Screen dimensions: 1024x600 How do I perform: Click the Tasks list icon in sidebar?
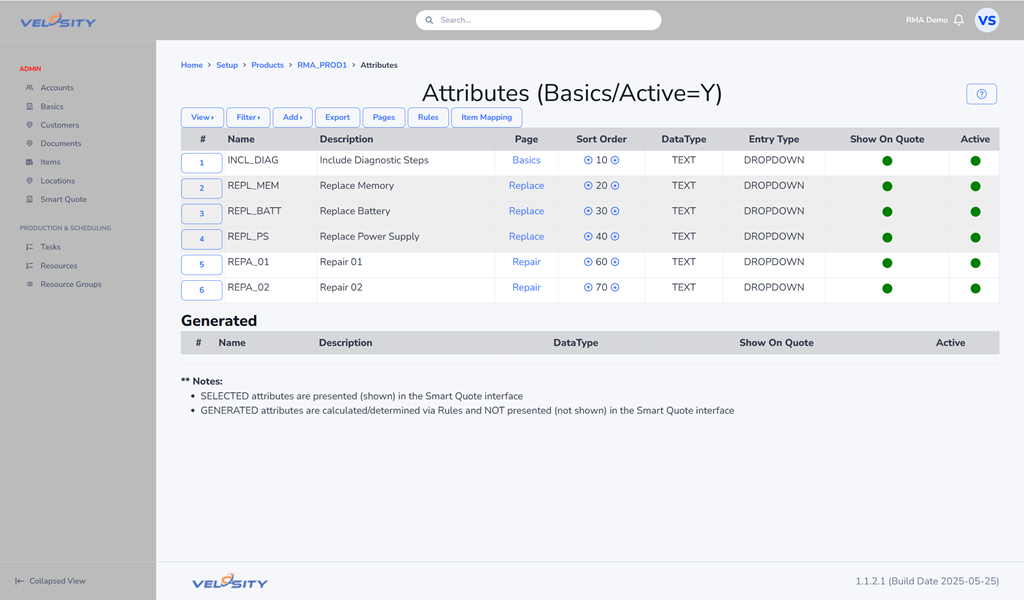tap(30, 247)
